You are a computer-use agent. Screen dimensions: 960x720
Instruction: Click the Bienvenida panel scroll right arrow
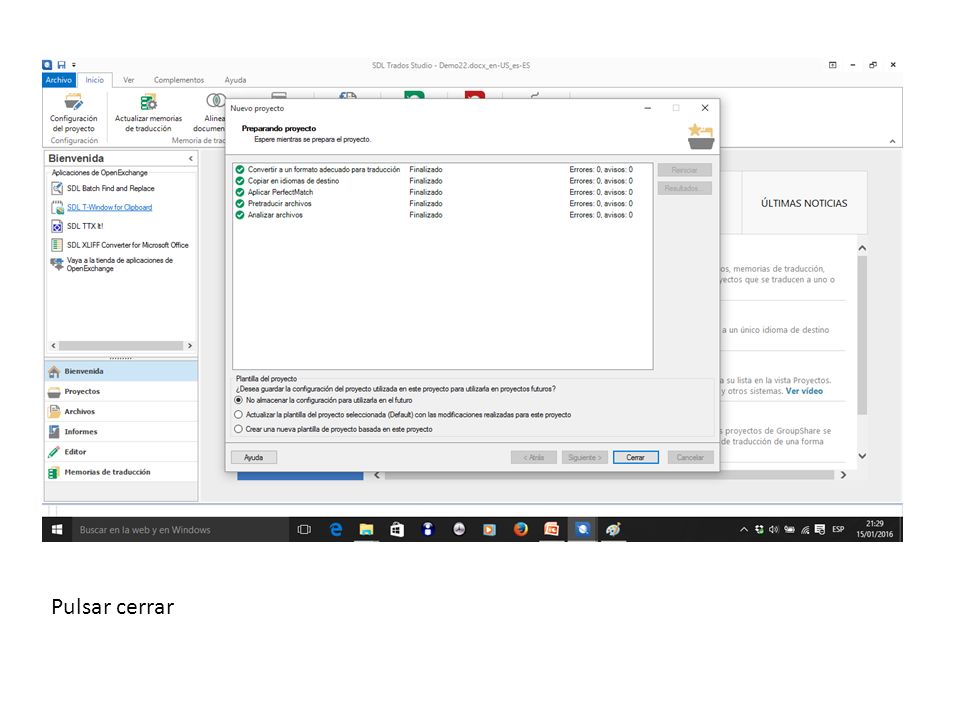[190, 346]
